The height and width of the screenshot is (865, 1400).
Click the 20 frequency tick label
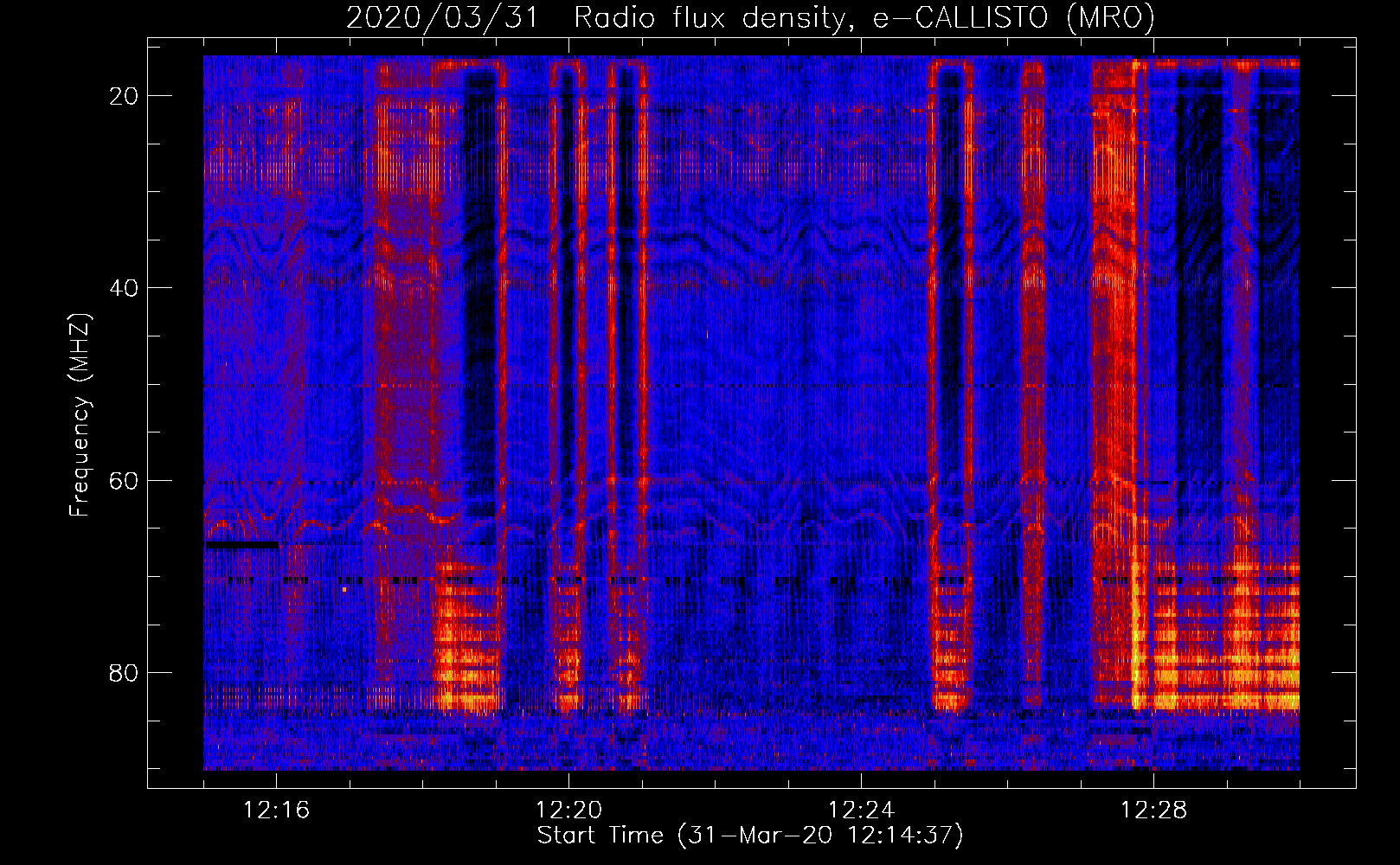click(124, 96)
